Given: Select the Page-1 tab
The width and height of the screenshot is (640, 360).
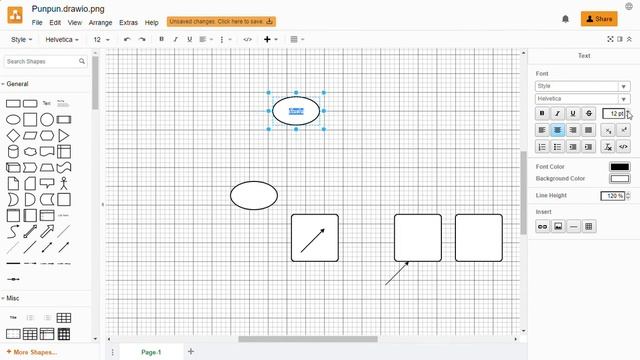Looking at the screenshot, I should (x=151, y=352).
